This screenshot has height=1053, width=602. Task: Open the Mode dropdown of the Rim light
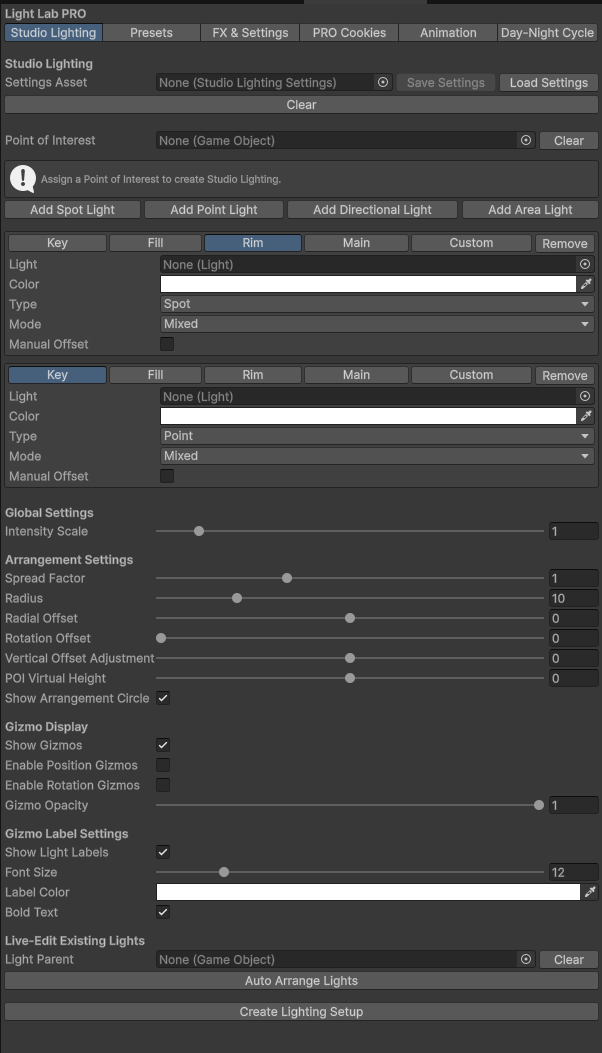pyautogui.click(x=377, y=324)
